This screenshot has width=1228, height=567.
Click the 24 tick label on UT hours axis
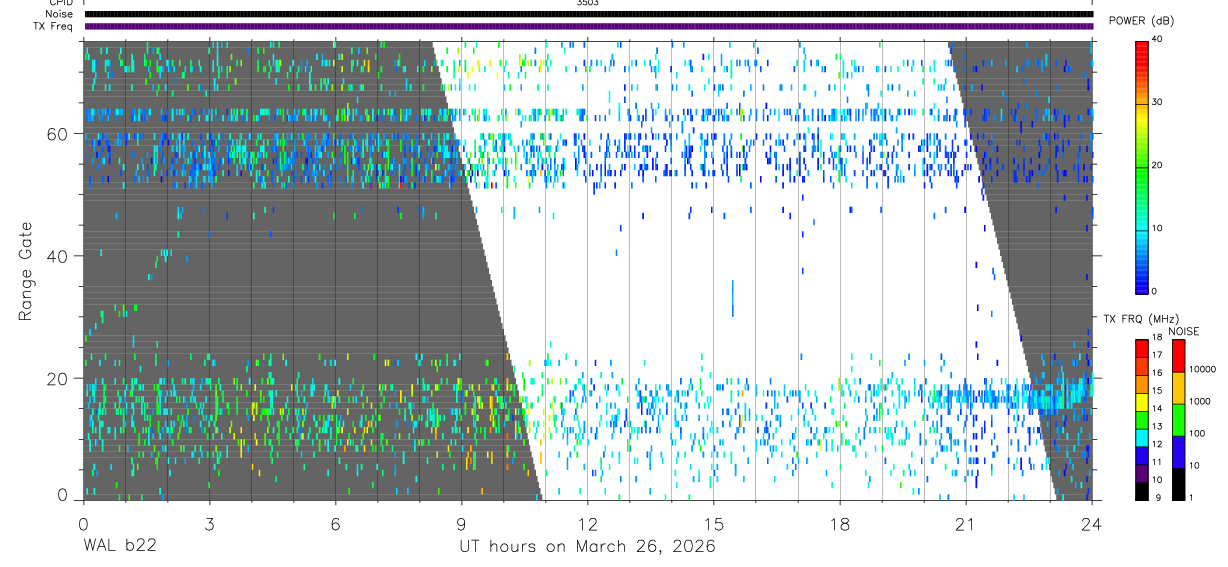coord(1091,524)
